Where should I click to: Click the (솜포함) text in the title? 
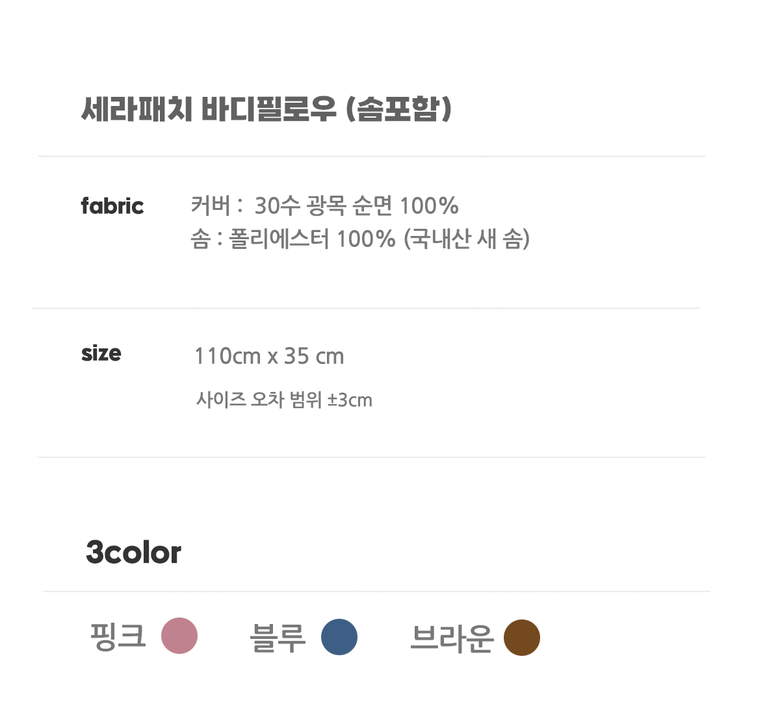click(397, 109)
